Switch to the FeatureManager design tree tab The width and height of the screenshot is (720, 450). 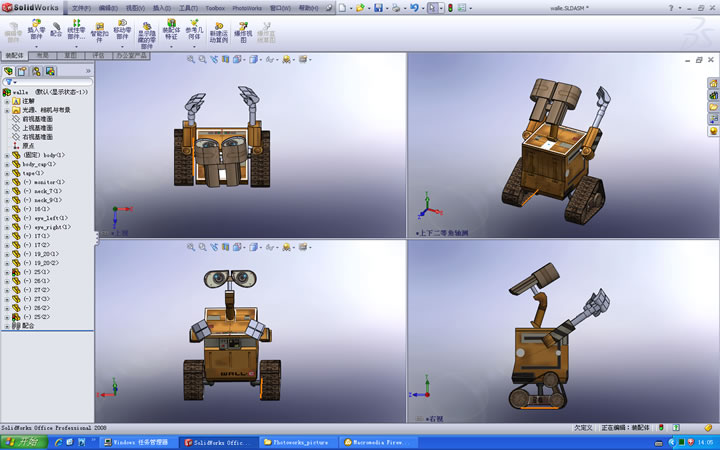[x=8, y=71]
